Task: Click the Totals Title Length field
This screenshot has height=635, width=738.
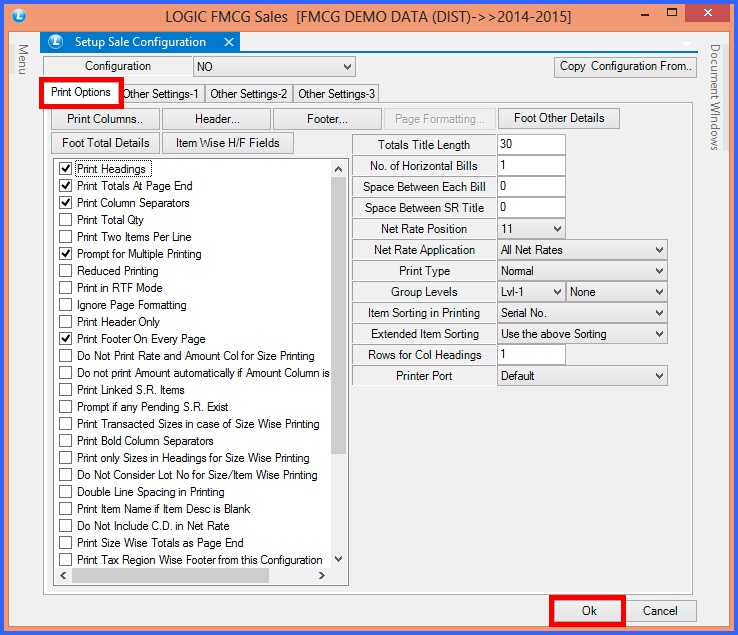Action: (531, 144)
